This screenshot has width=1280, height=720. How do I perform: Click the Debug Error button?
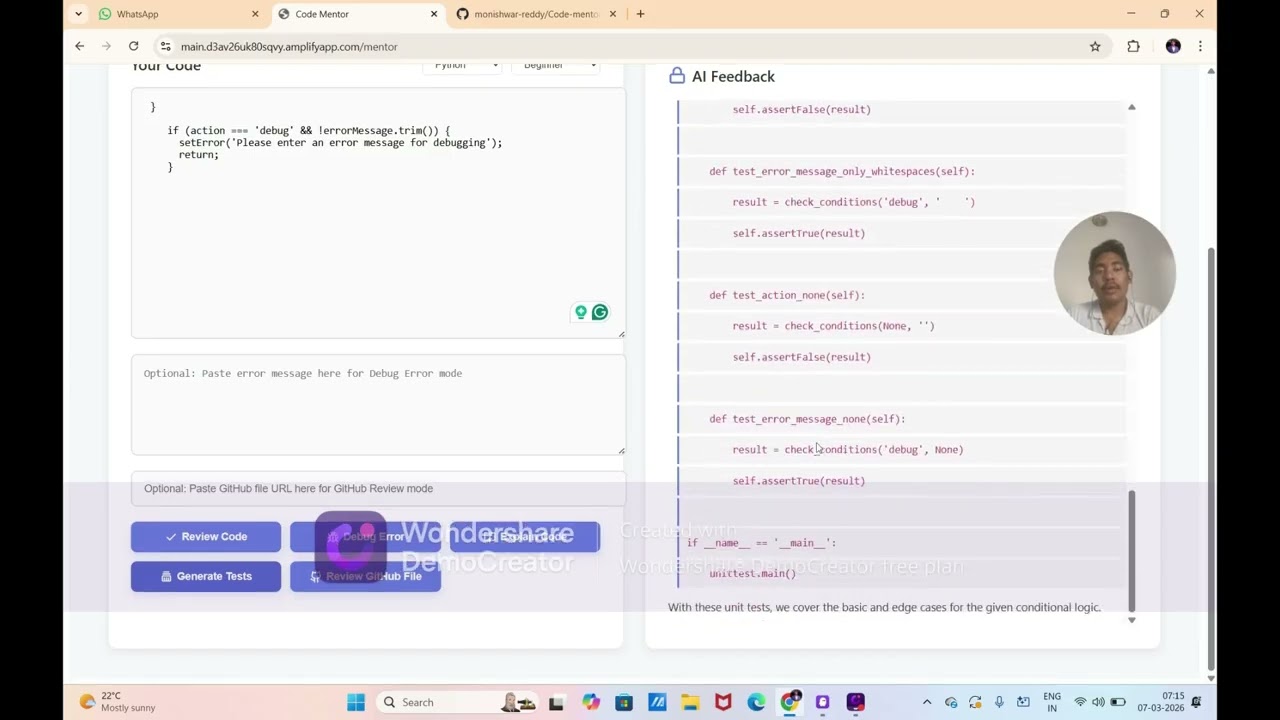coord(365,537)
